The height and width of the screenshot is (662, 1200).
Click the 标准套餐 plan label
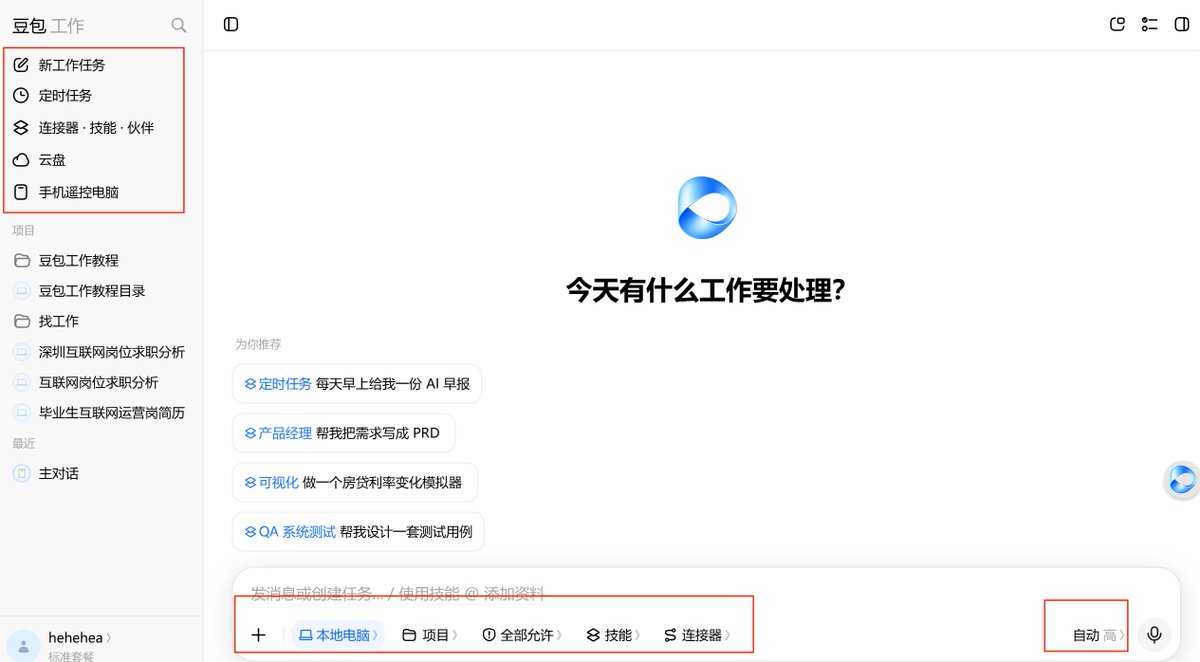click(72, 656)
